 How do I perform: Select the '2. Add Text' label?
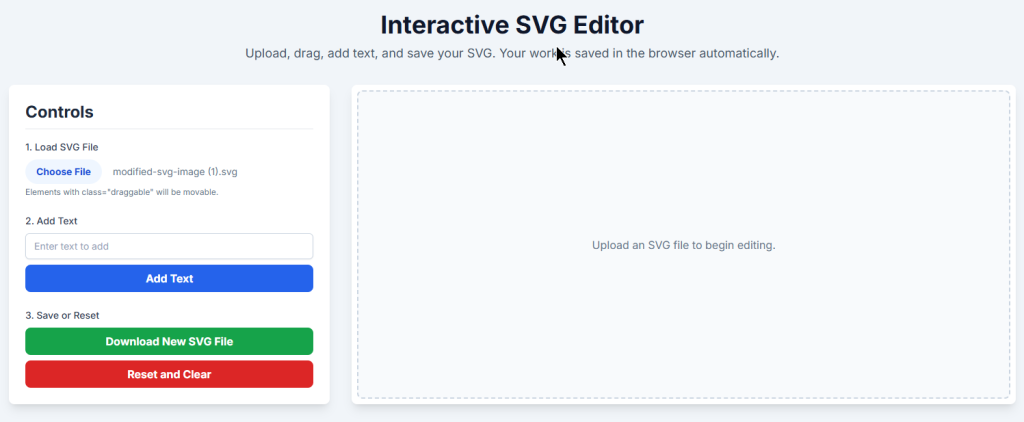51,221
